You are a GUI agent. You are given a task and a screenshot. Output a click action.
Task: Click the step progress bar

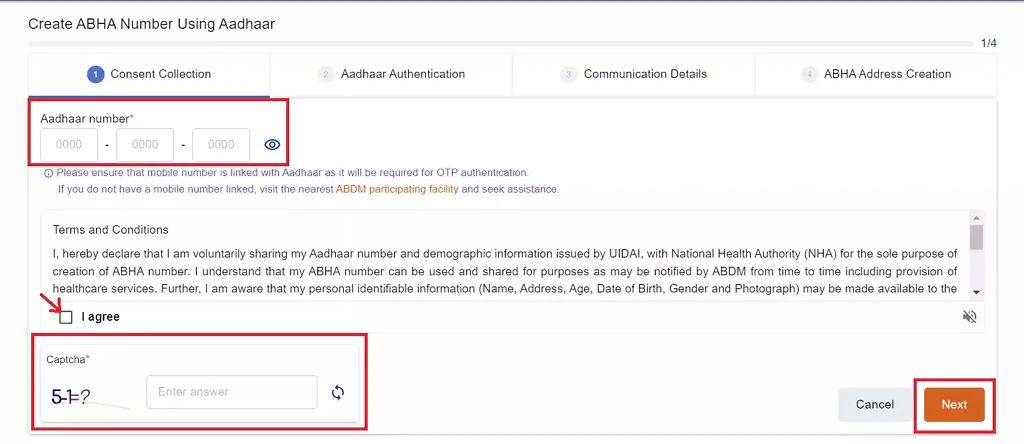501,44
